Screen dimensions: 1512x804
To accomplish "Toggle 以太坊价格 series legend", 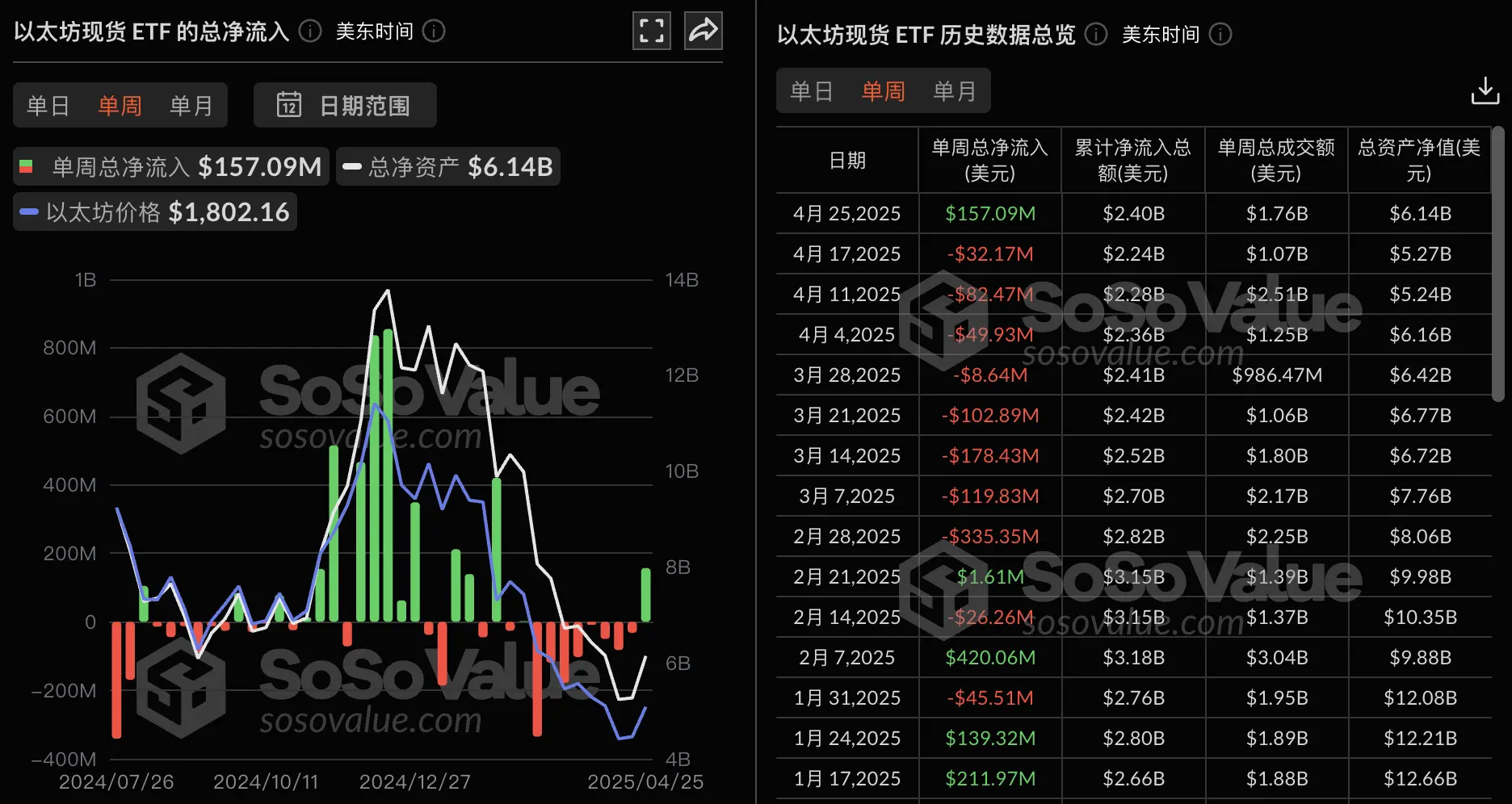I will pyautogui.click(x=155, y=212).
